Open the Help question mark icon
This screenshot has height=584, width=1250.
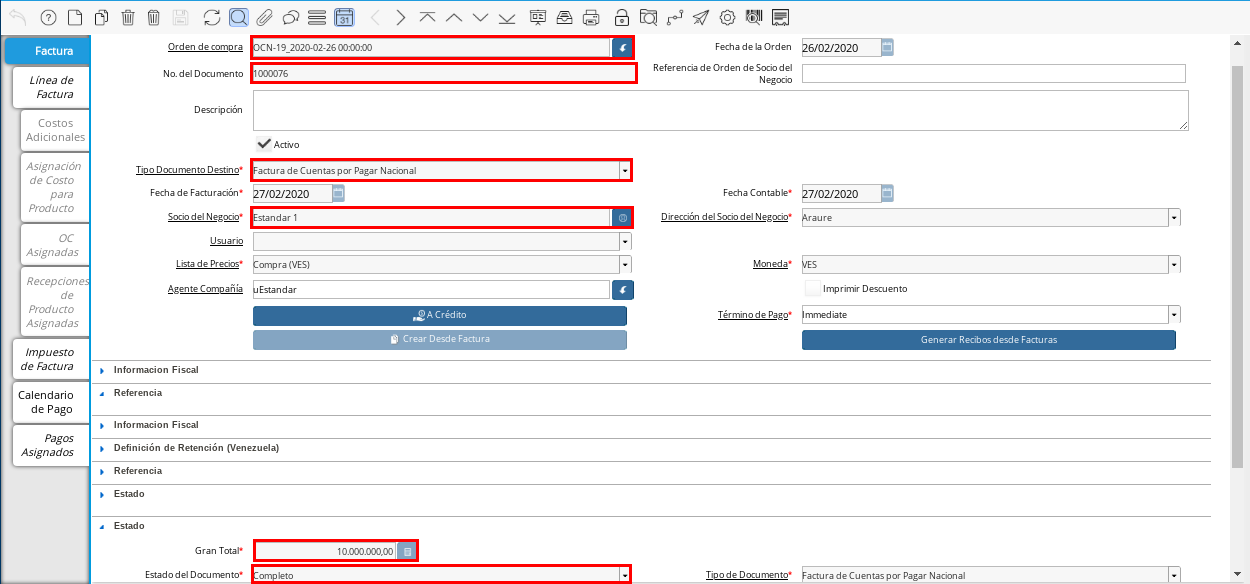point(48,17)
